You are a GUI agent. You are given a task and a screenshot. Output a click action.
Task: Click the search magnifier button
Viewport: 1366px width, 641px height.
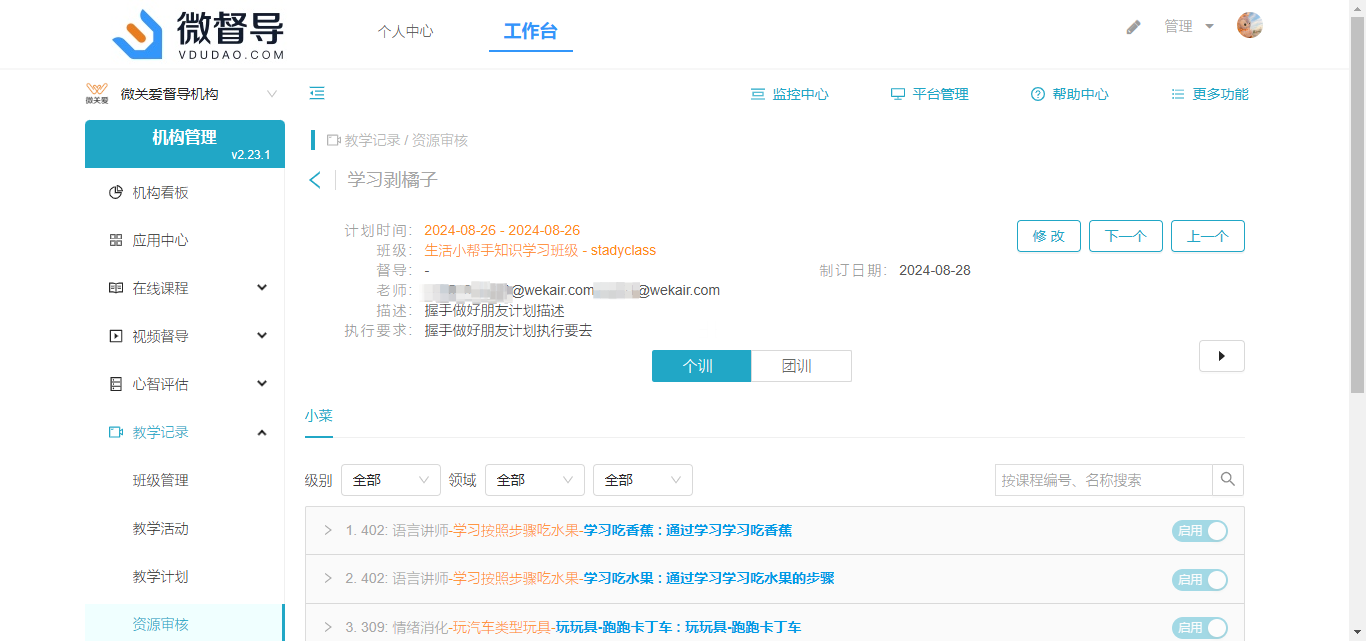point(1228,480)
